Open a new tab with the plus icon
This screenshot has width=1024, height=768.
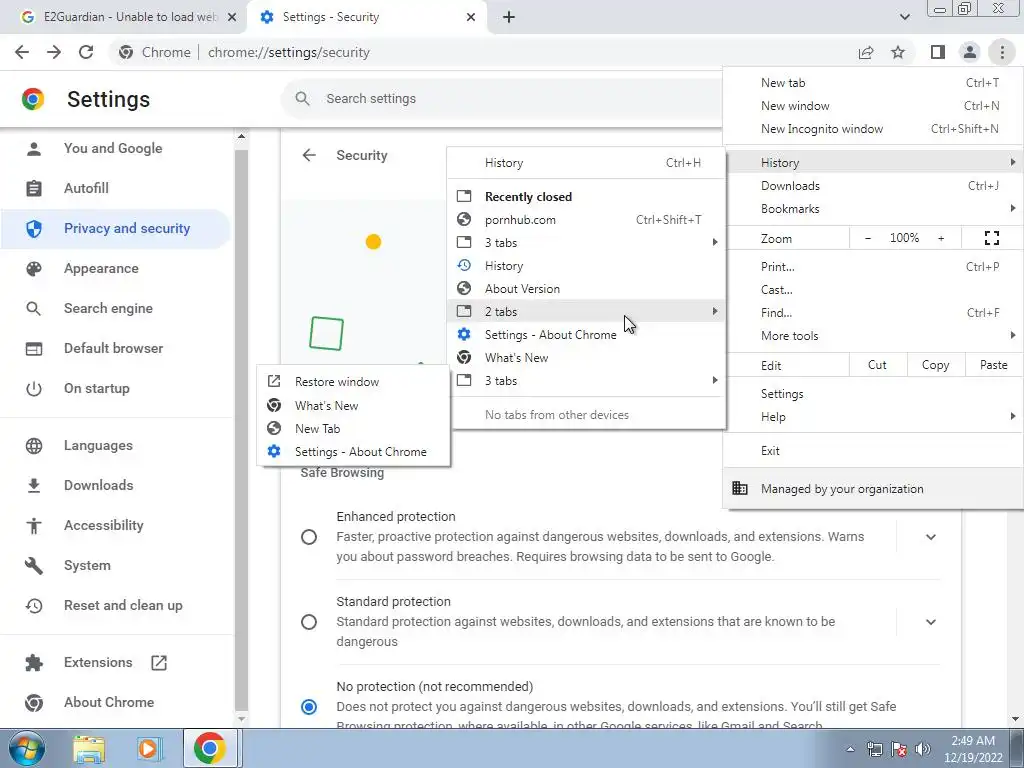[509, 17]
